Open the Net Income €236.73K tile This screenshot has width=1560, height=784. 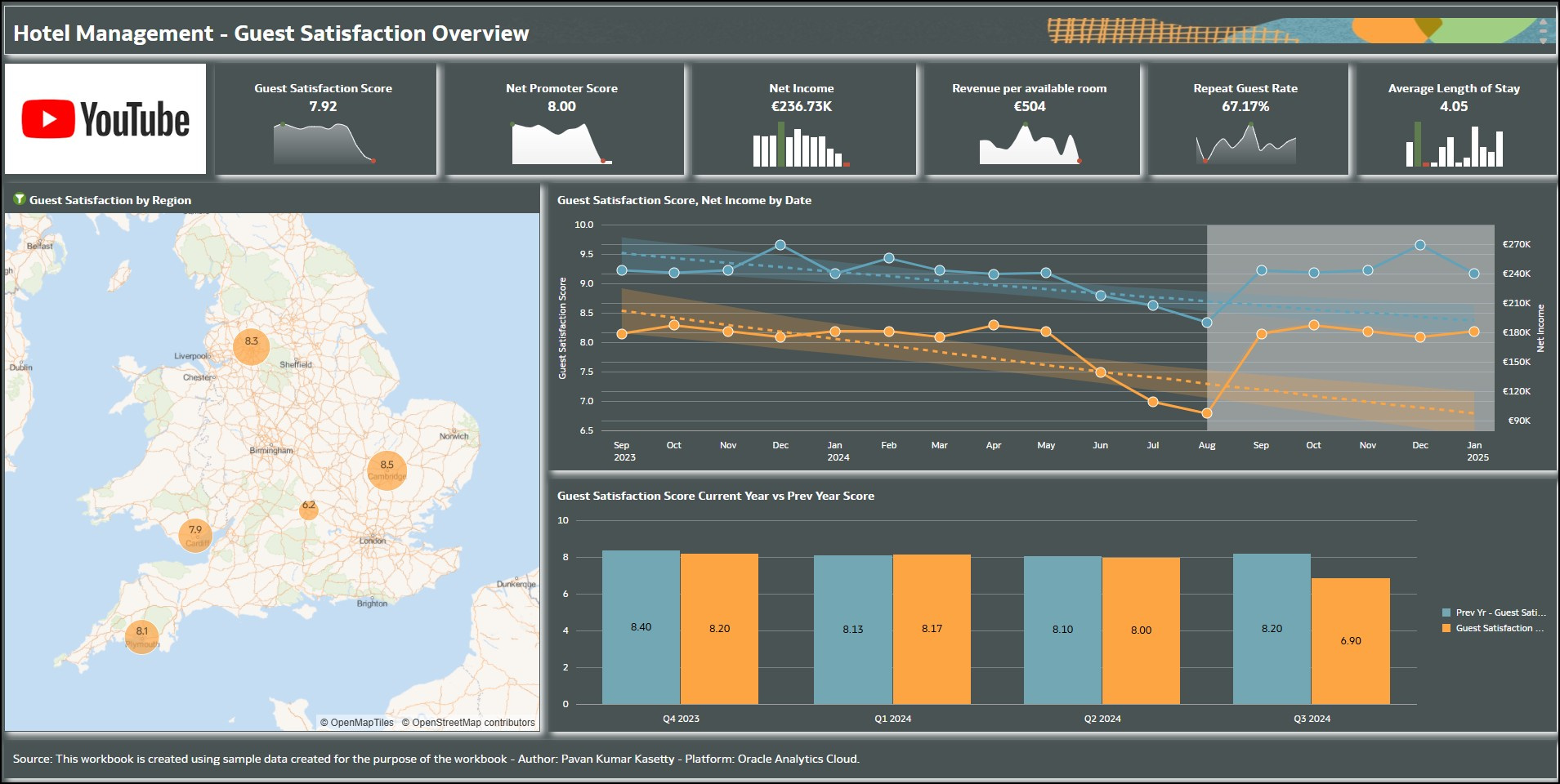tap(804, 119)
